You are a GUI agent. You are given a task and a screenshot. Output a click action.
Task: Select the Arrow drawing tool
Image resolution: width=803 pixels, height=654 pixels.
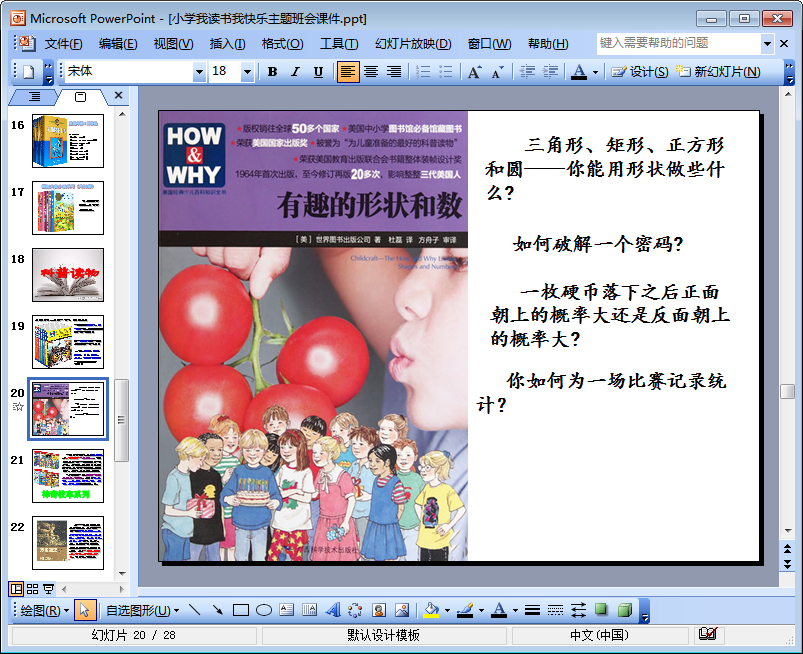coord(218,610)
